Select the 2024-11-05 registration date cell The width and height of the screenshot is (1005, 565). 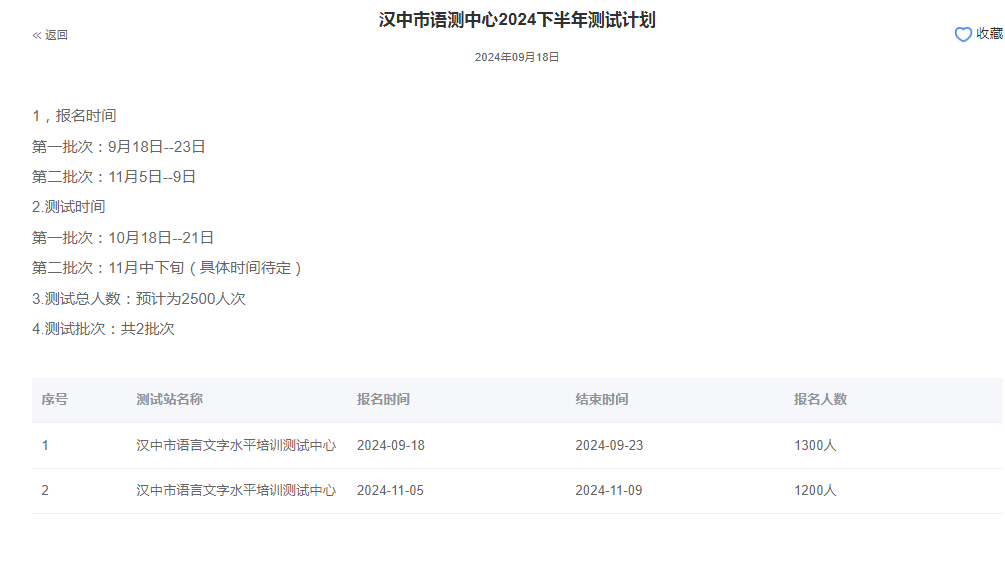[391, 490]
